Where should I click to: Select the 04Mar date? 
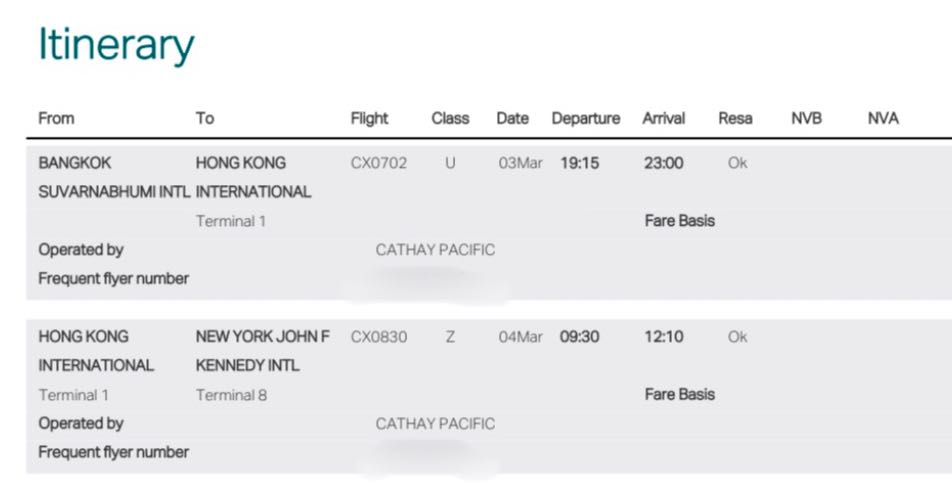520,337
